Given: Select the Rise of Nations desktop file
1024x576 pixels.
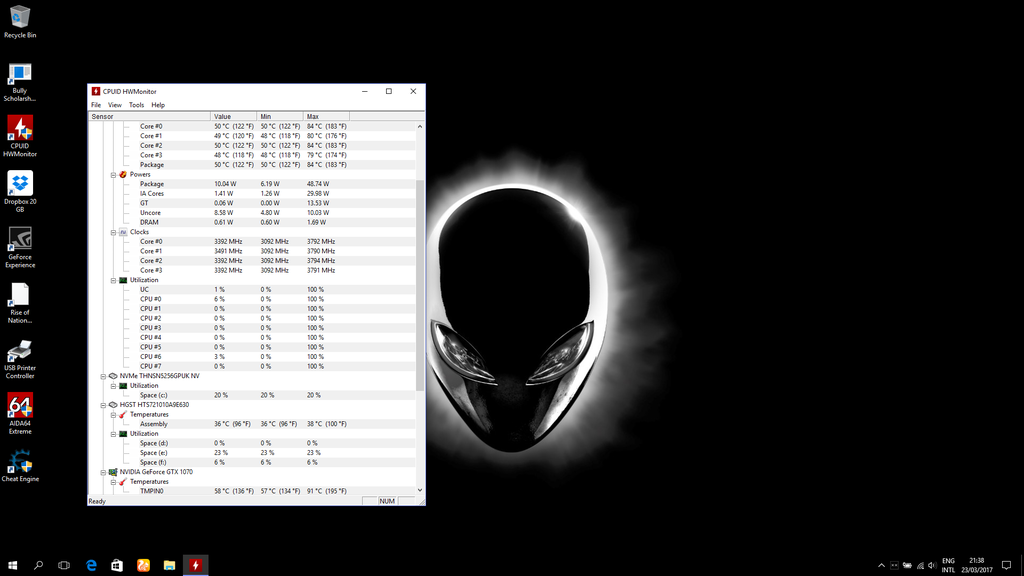Looking at the screenshot, I should tap(20, 303).
